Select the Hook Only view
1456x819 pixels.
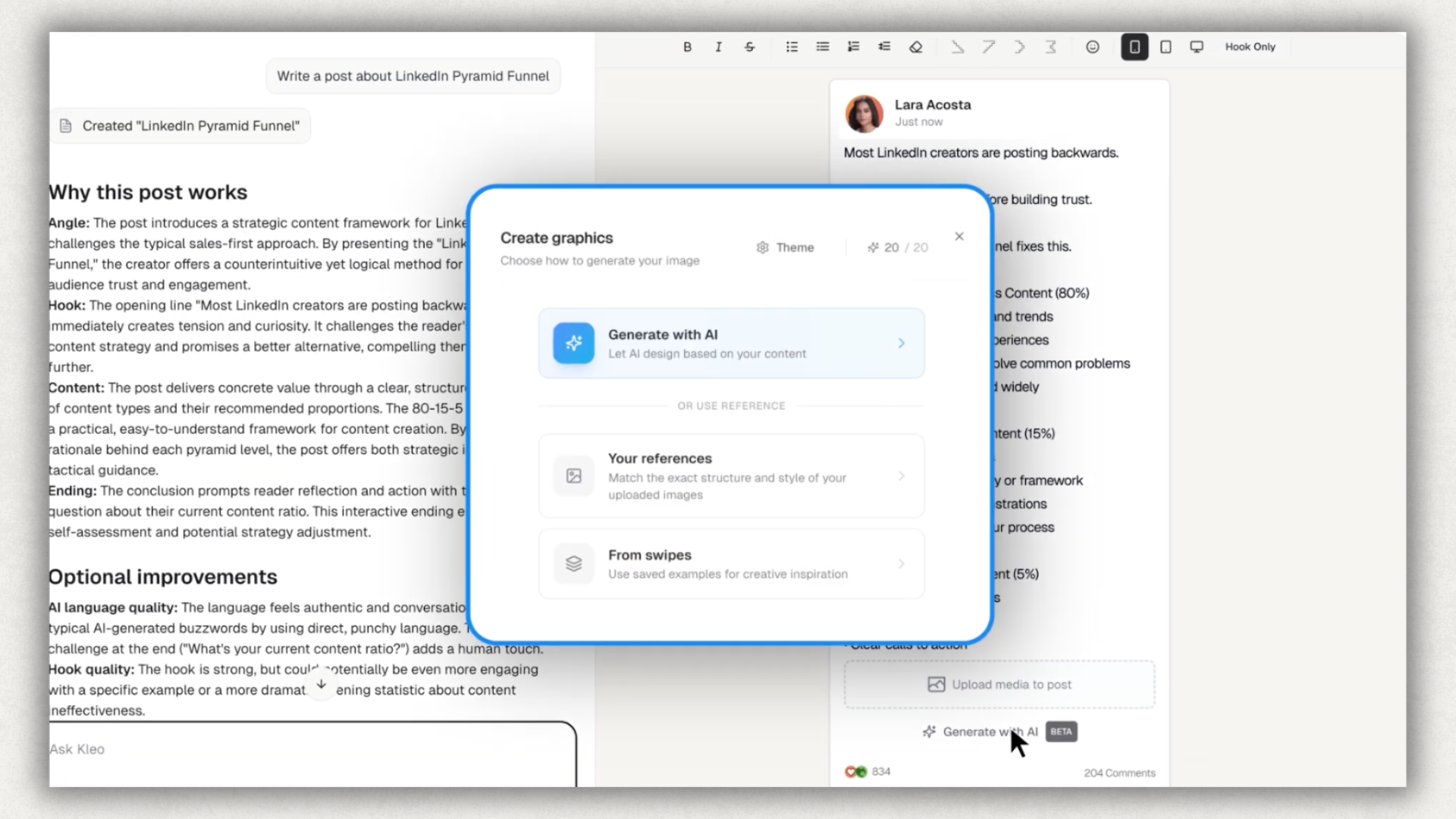[x=1250, y=47]
